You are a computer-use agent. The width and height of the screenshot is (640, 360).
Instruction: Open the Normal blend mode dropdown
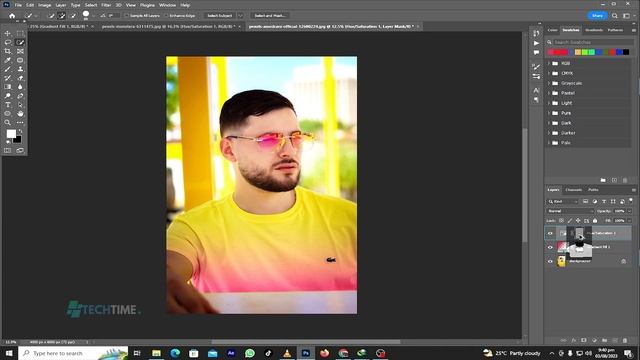click(570, 211)
